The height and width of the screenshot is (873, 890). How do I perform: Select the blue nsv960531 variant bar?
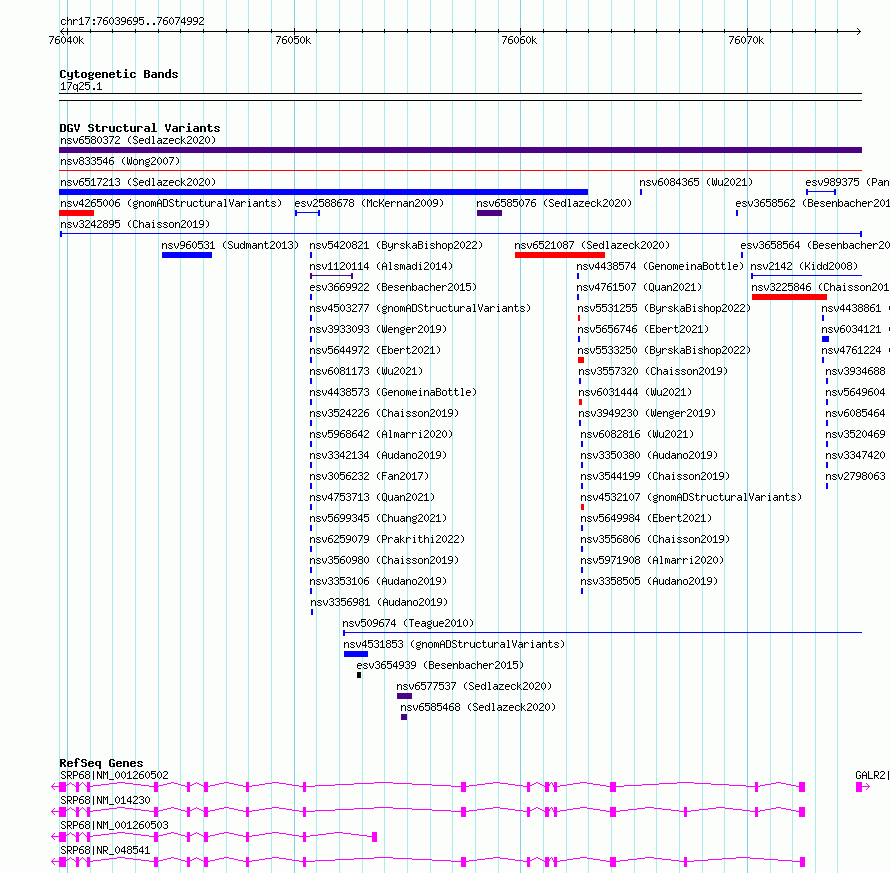[187, 255]
